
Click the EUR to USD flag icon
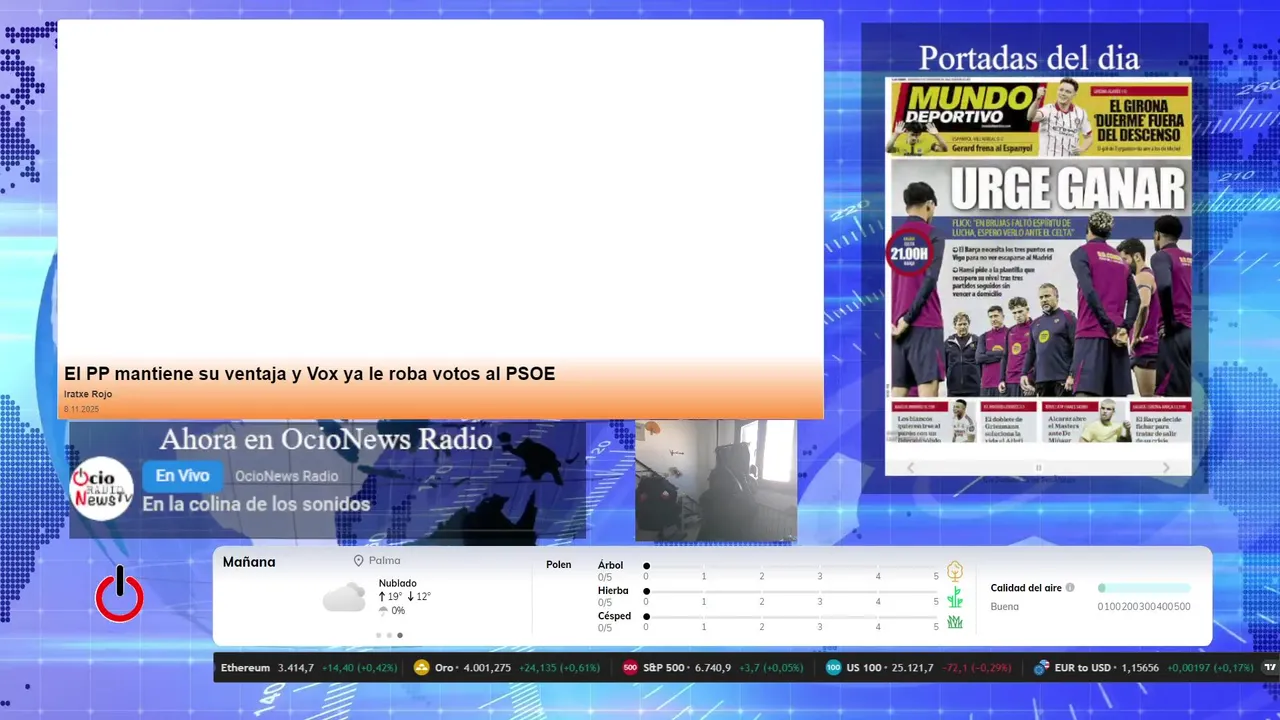coord(1042,667)
